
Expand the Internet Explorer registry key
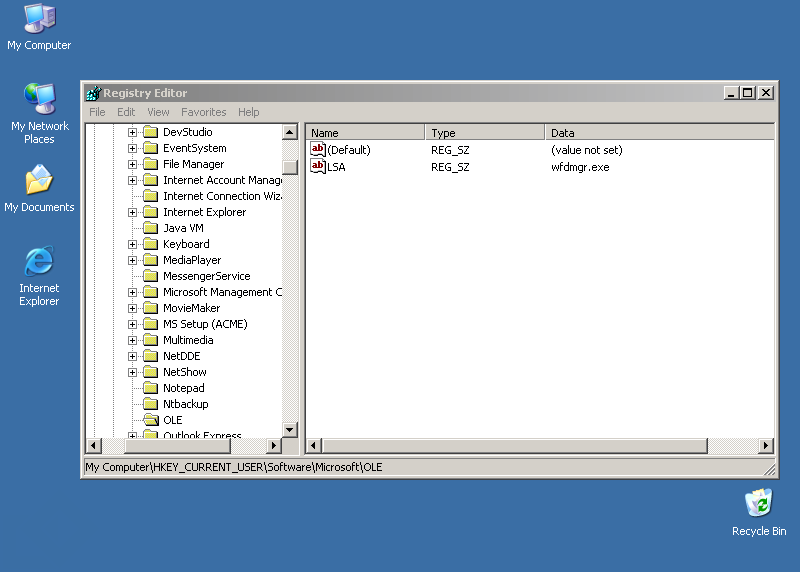(132, 212)
